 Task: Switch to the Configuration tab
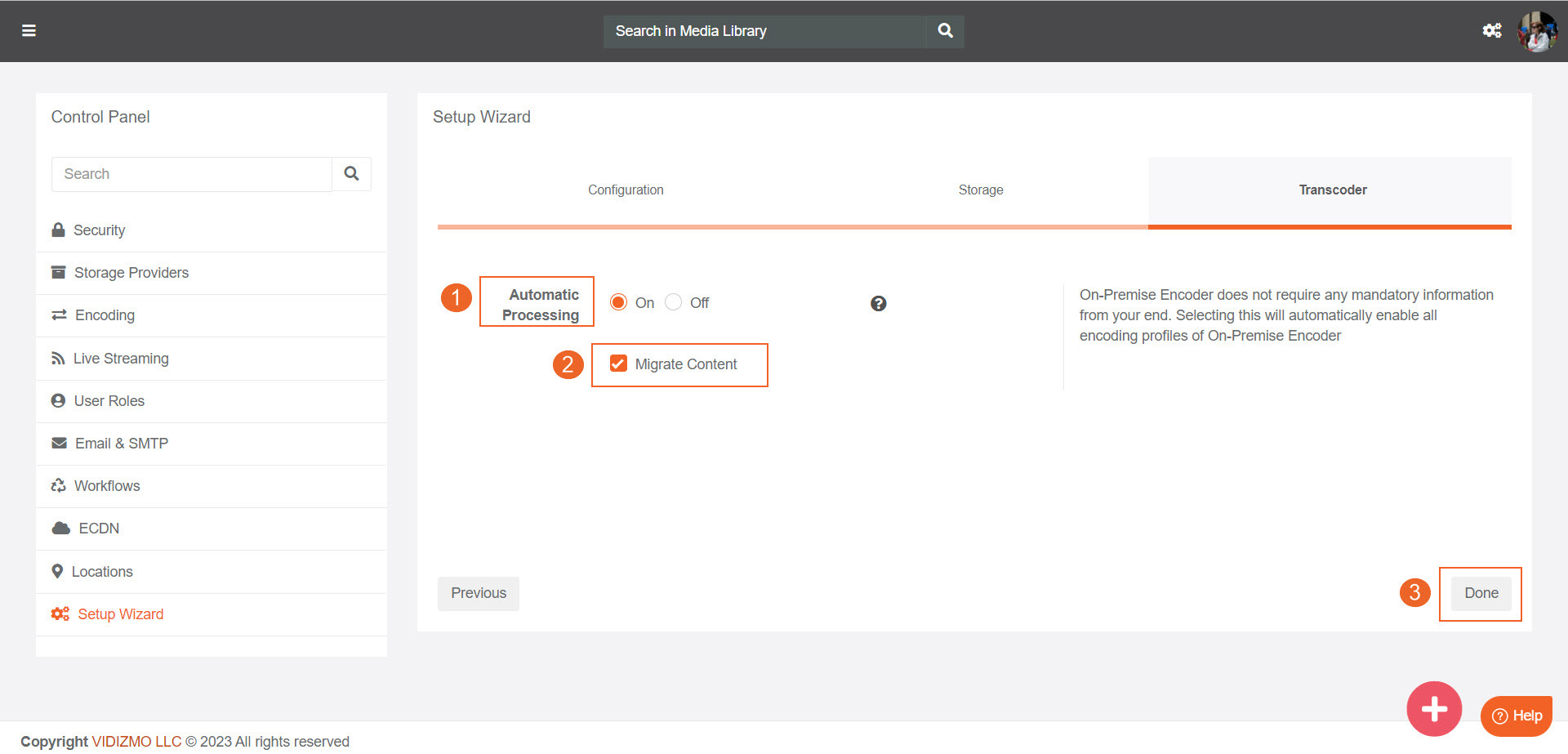626,190
